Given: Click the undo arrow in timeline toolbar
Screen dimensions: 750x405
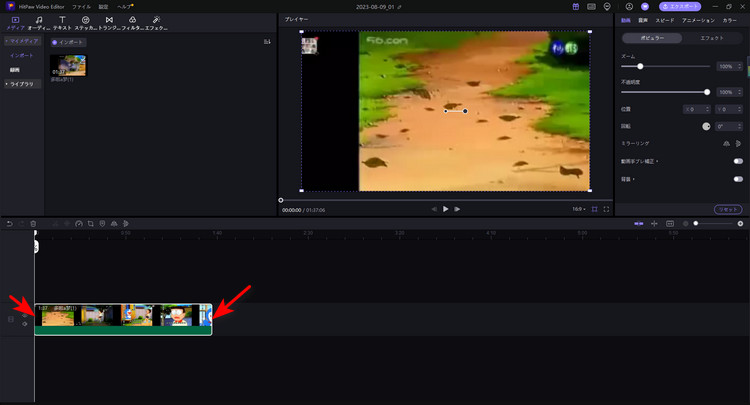Looking at the screenshot, I should point(9,223).
